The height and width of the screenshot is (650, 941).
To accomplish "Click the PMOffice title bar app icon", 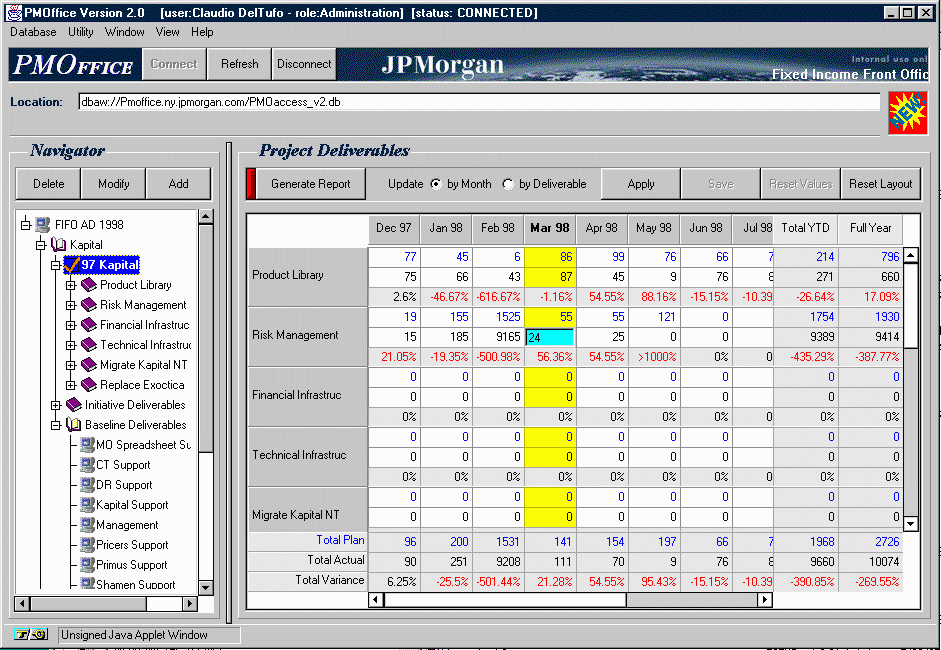I will [x=13, y=12].
